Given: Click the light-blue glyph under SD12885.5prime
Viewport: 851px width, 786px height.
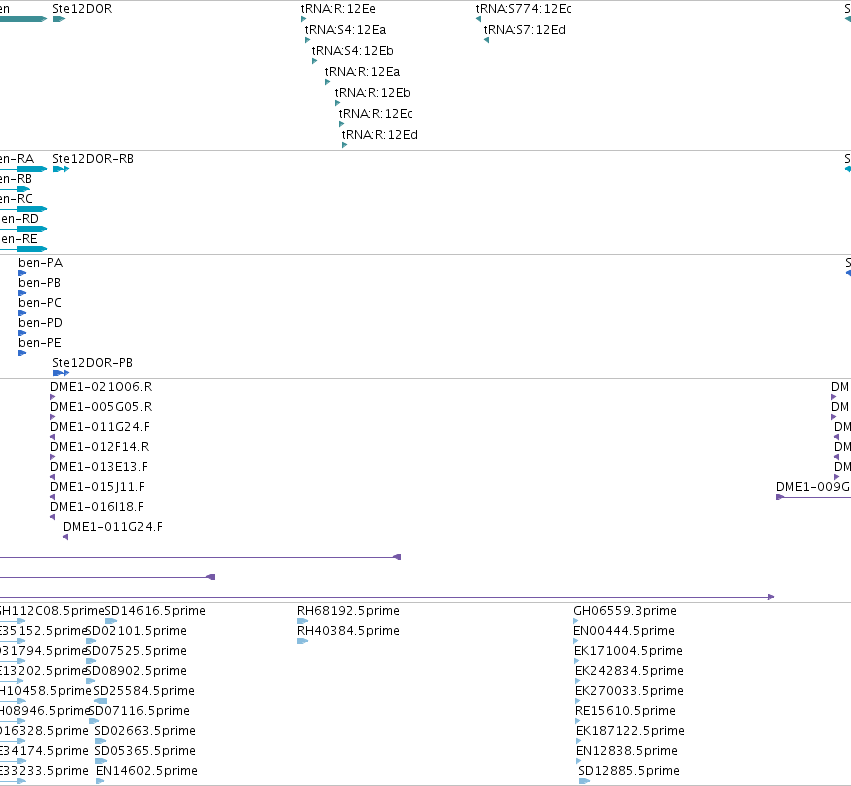Looking at the screenshot, I should point(584,781).
